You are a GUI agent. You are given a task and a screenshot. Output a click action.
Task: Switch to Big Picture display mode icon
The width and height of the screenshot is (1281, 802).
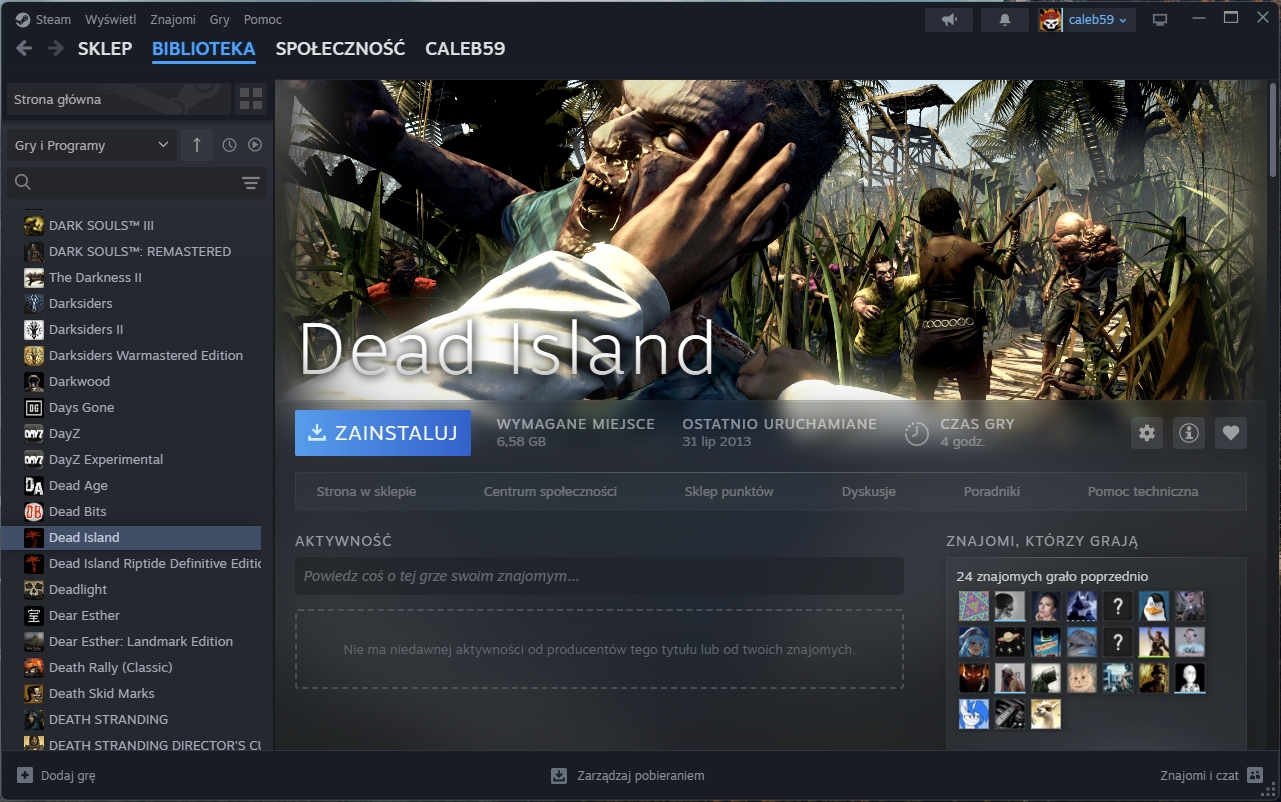(x=1160, y=20)
